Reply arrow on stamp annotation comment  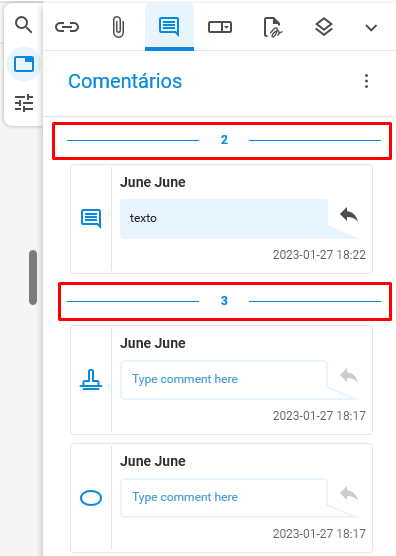pos(349,376)
